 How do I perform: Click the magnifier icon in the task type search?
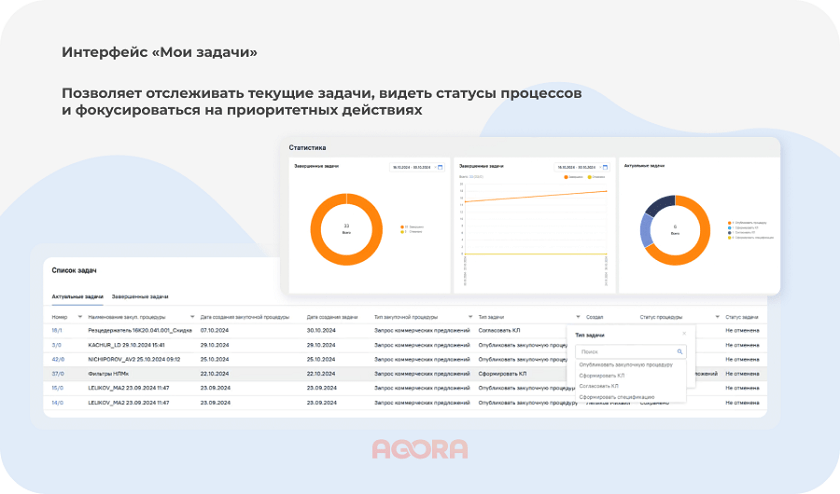click(x=680, y=352)
